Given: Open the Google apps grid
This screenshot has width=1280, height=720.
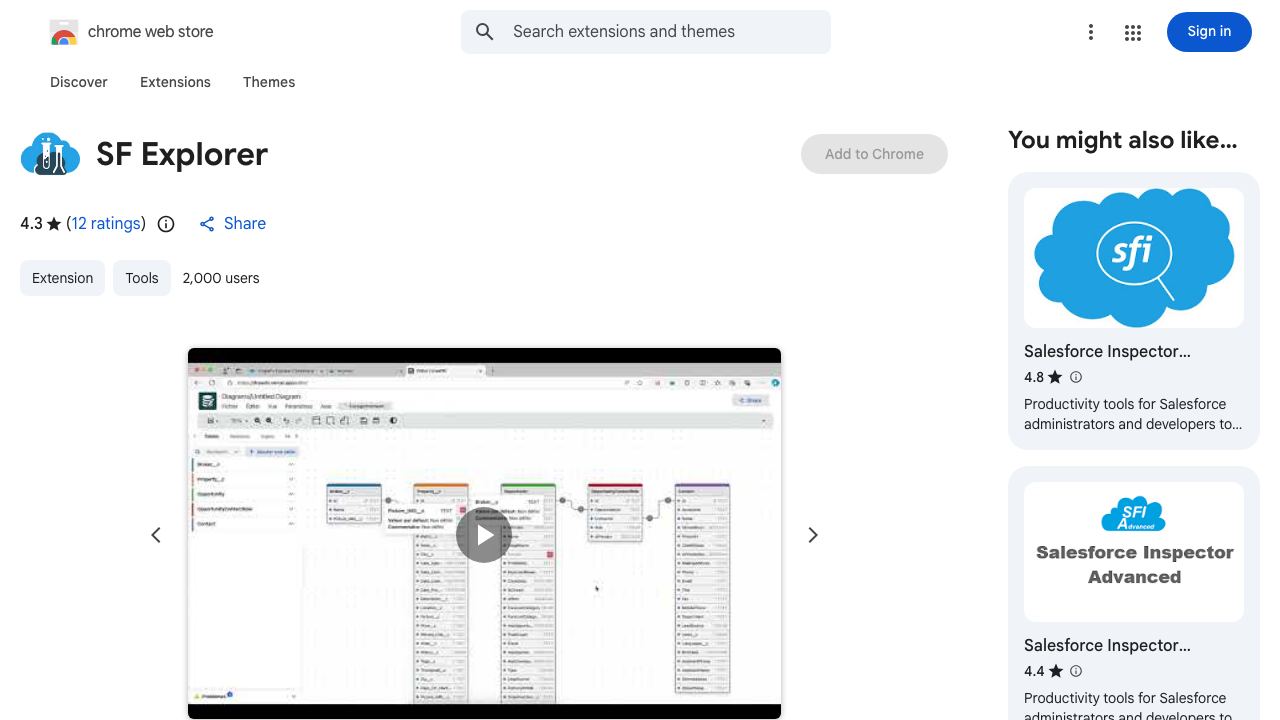Looking at the screenshot, I should 1133,32.
